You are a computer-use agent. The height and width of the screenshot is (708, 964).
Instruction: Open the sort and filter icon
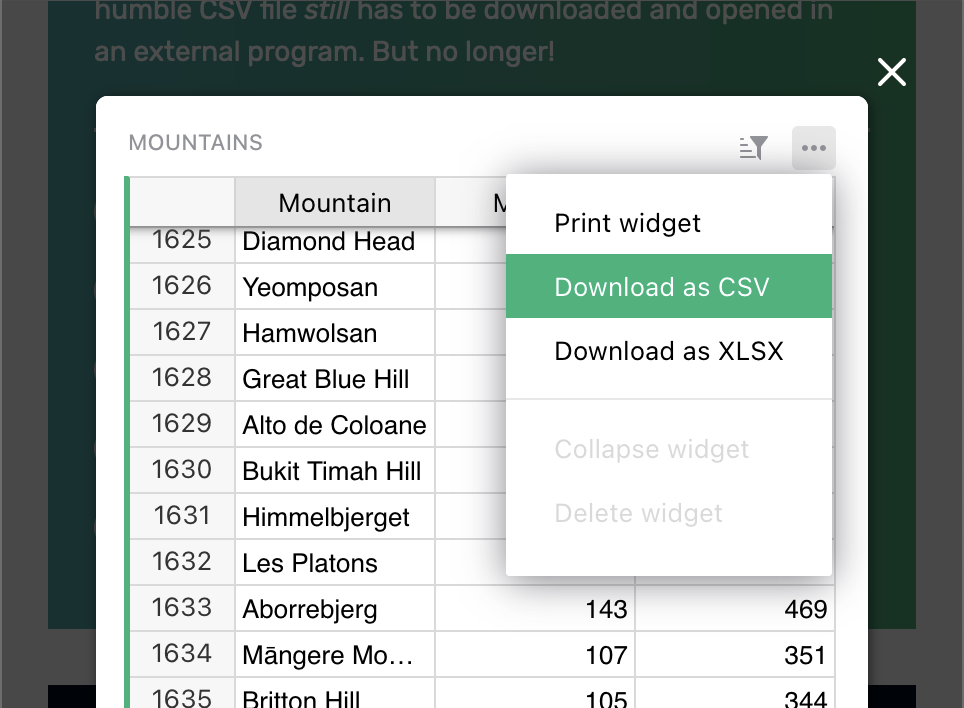753,148
